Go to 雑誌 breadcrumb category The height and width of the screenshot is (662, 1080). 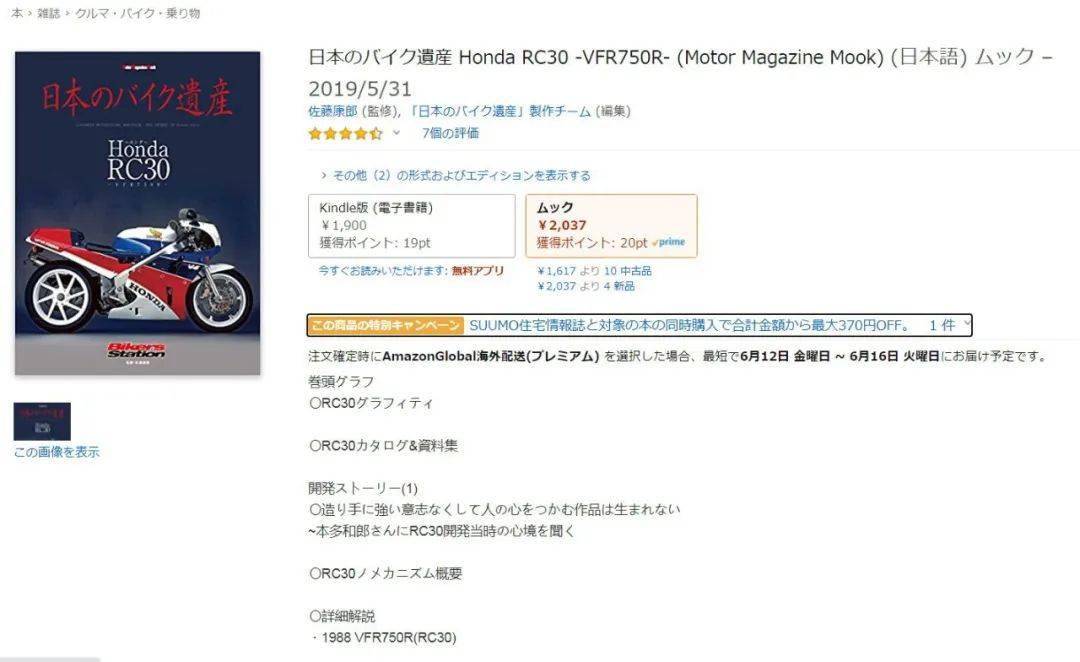(48, 13)
